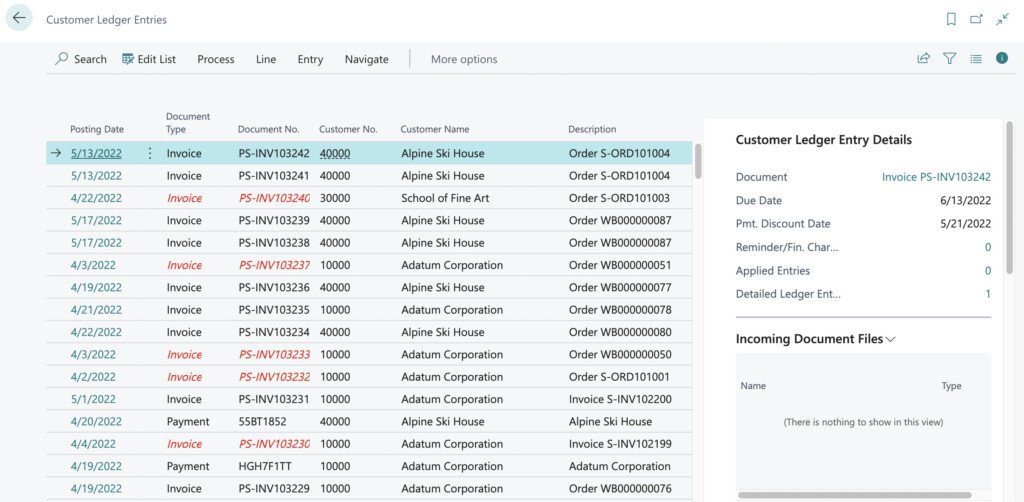Toggle the filter pane funnel icon
The width and height of the screenshot is (1024, 502).
pyautogui.click(x=950, y=59)
